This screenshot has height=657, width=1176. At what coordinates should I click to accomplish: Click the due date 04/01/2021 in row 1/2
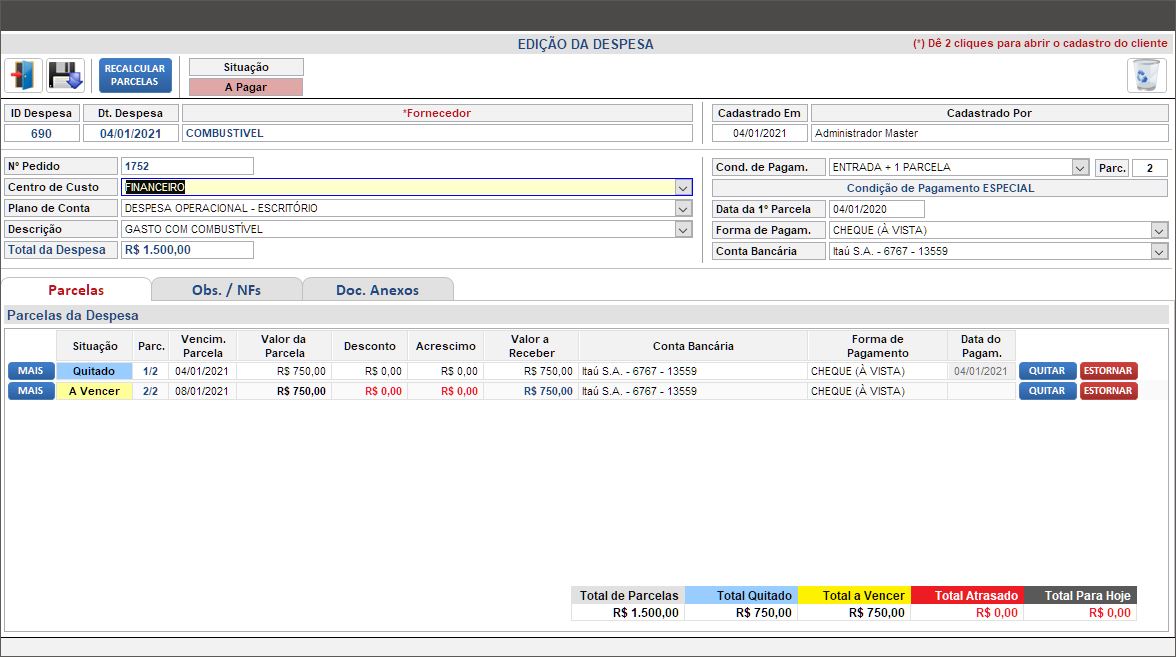(x=202, y=371)
